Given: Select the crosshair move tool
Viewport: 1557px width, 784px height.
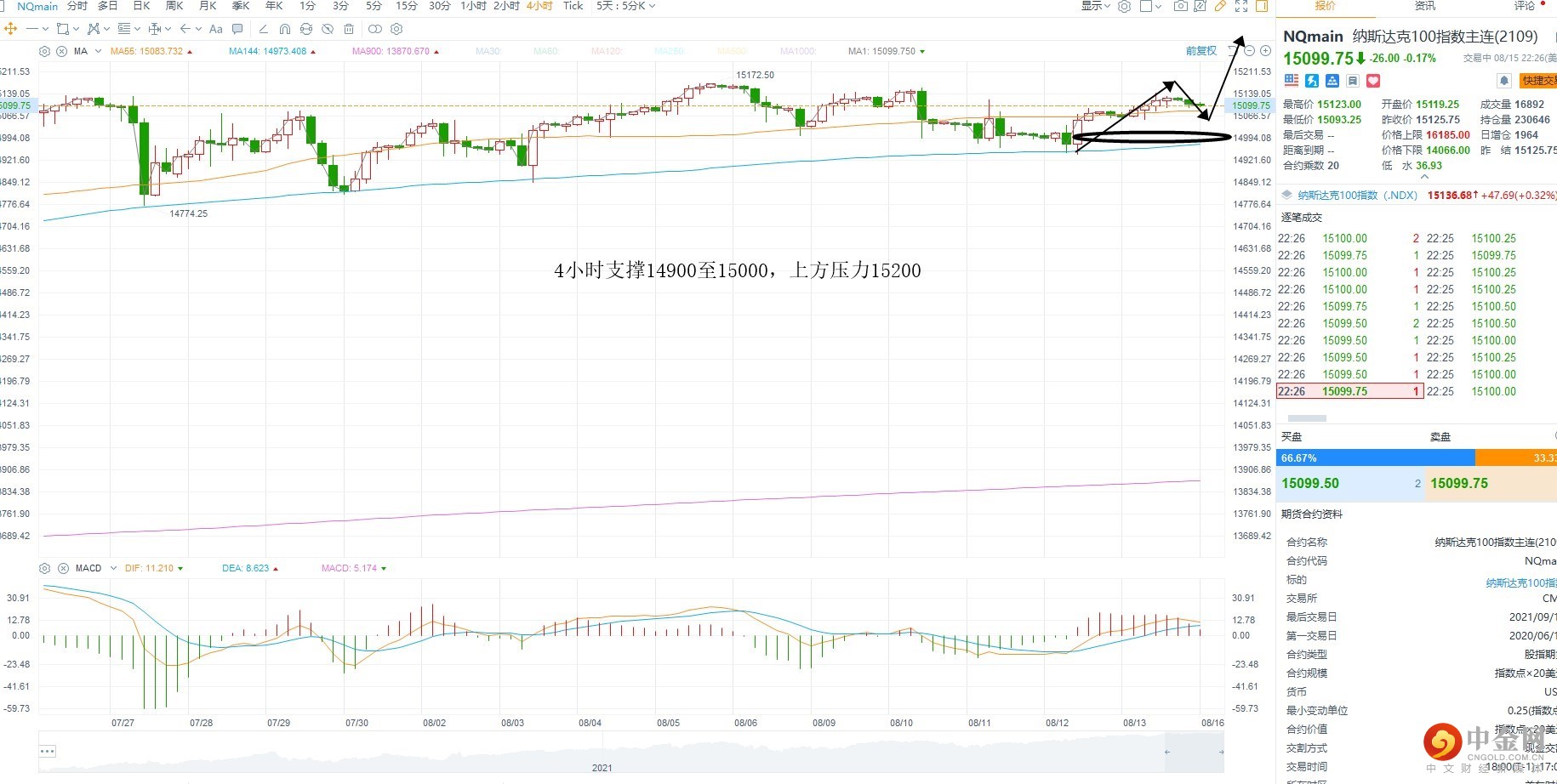Looking at the screenshot, I should pos(10,29).
